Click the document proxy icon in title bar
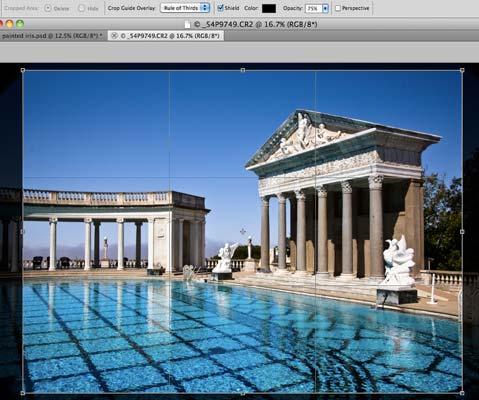This screenshot has height=400, width=479. tap(188, 24)
